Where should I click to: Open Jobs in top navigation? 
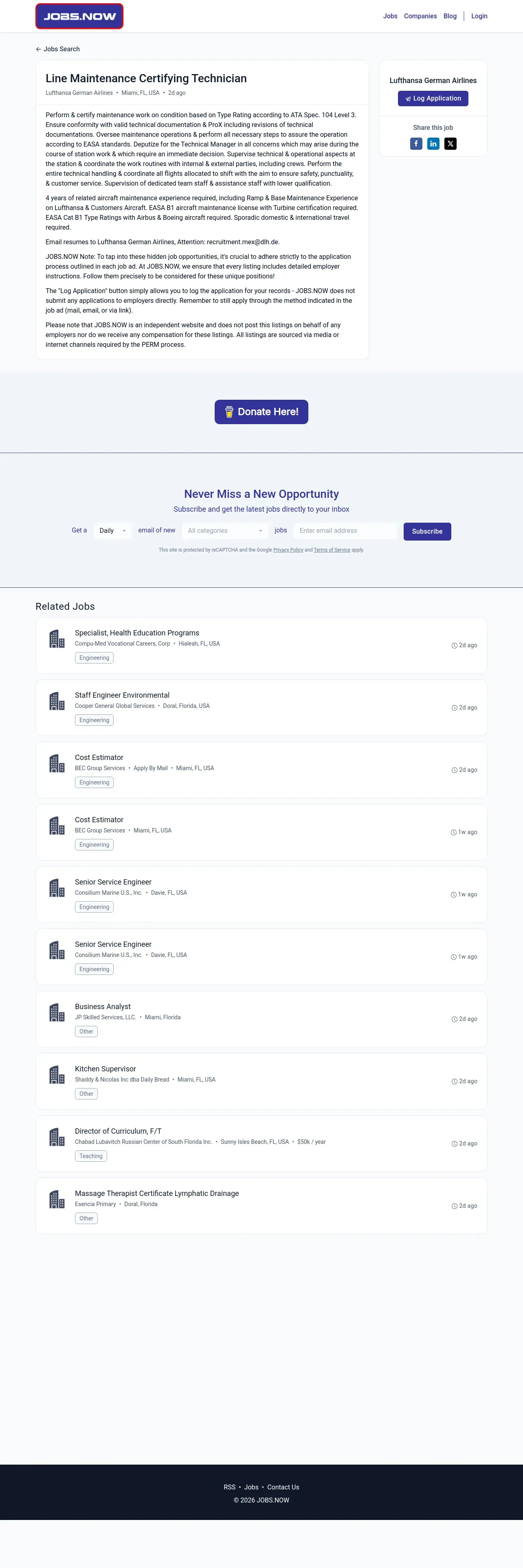pos(390,16)
